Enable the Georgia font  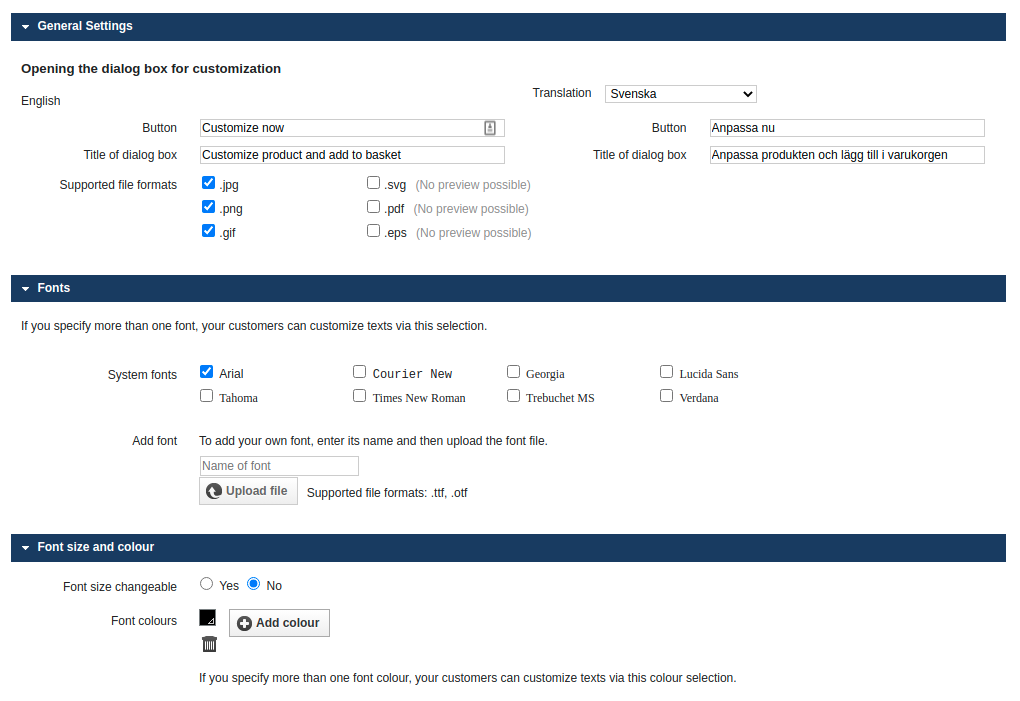pyautogui.click(x=513, y=372)
